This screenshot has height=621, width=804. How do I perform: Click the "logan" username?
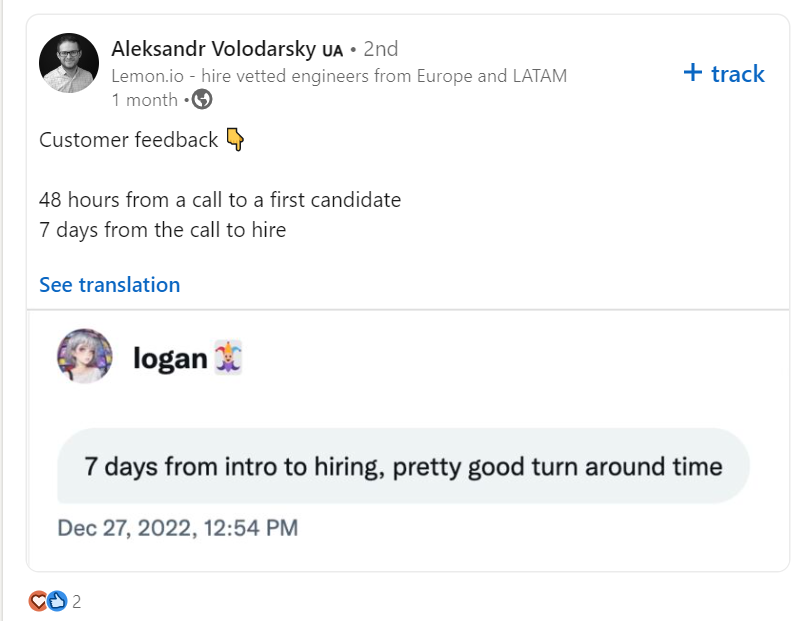pos(169,358)
